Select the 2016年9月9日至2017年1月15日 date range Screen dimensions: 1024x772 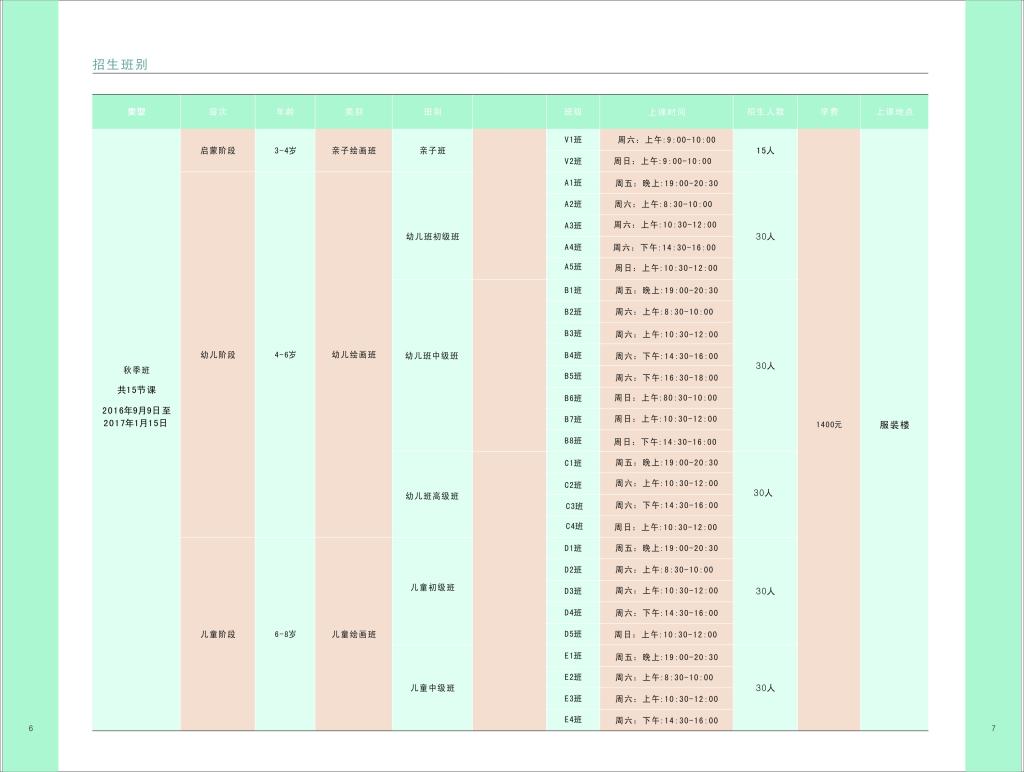tap(136, 417)
